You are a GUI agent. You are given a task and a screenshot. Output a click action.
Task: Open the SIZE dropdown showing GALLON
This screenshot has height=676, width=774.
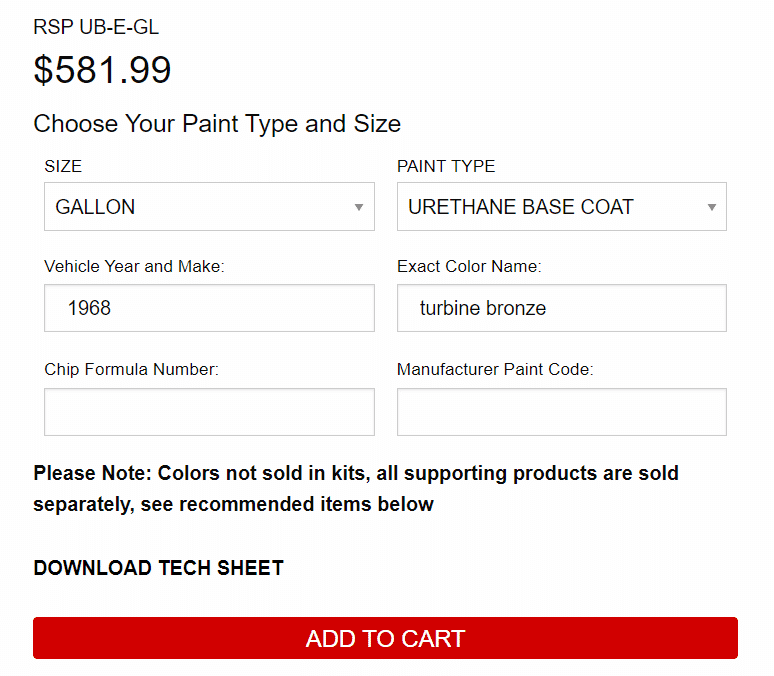pos(200,207)
